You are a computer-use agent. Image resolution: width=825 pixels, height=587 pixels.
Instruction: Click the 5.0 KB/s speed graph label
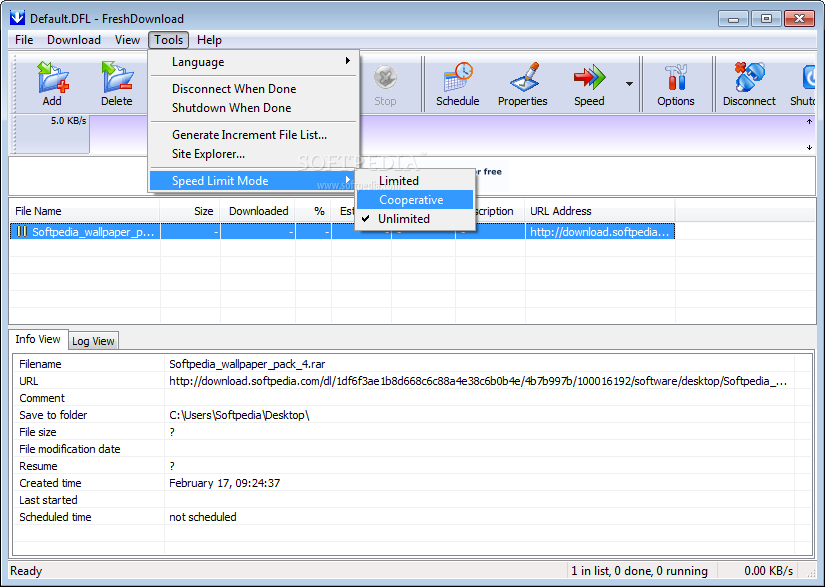(x=68, y=120)
